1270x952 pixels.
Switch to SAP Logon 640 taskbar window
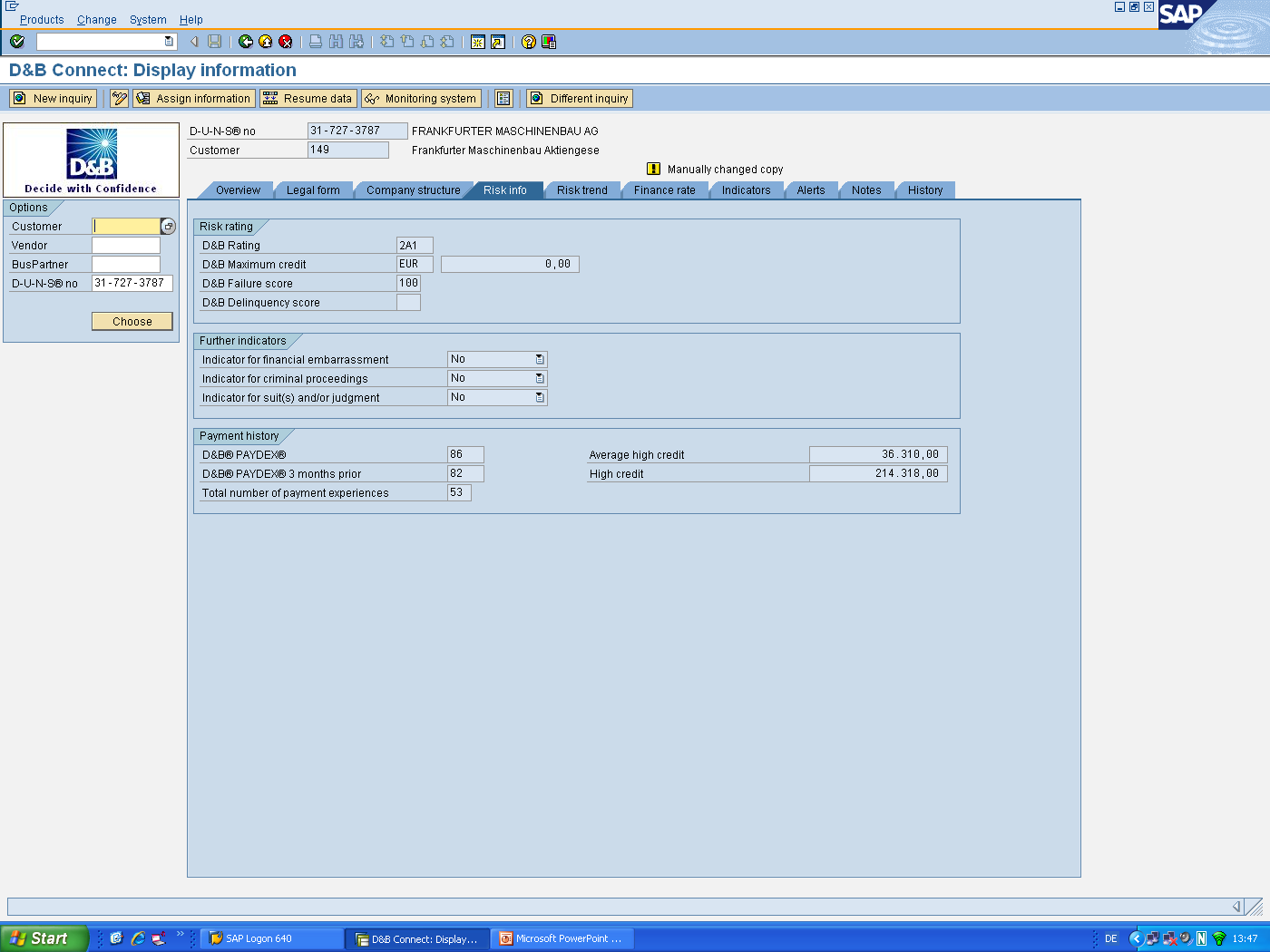click(x=270, y=939)
